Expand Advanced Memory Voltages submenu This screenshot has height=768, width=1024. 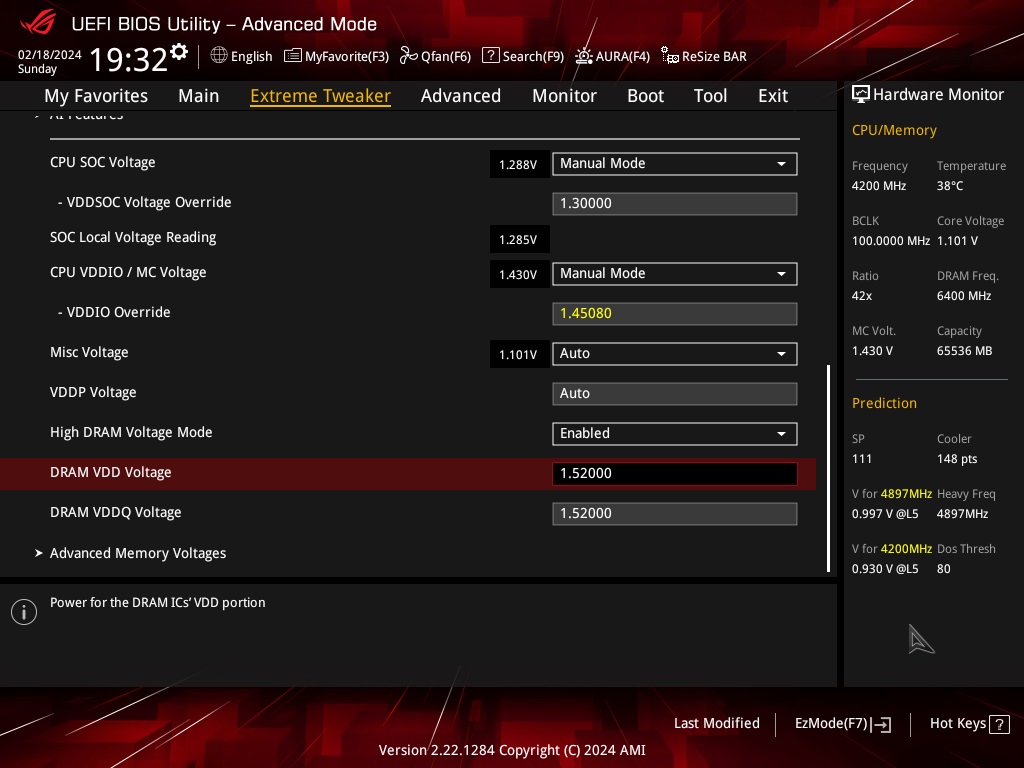(x=138, y=553)
